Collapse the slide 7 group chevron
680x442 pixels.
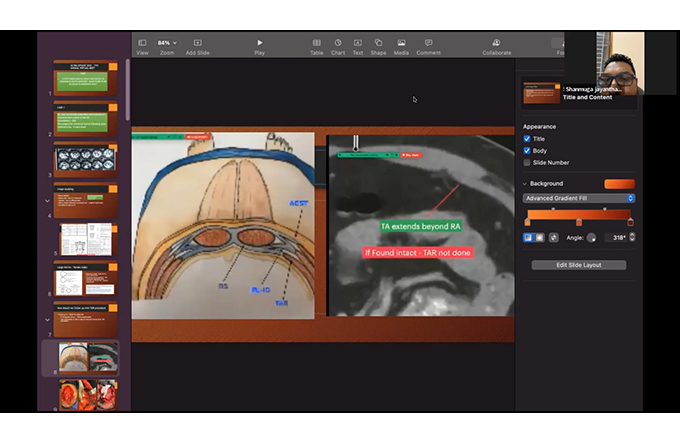click(x=47, y=320)
